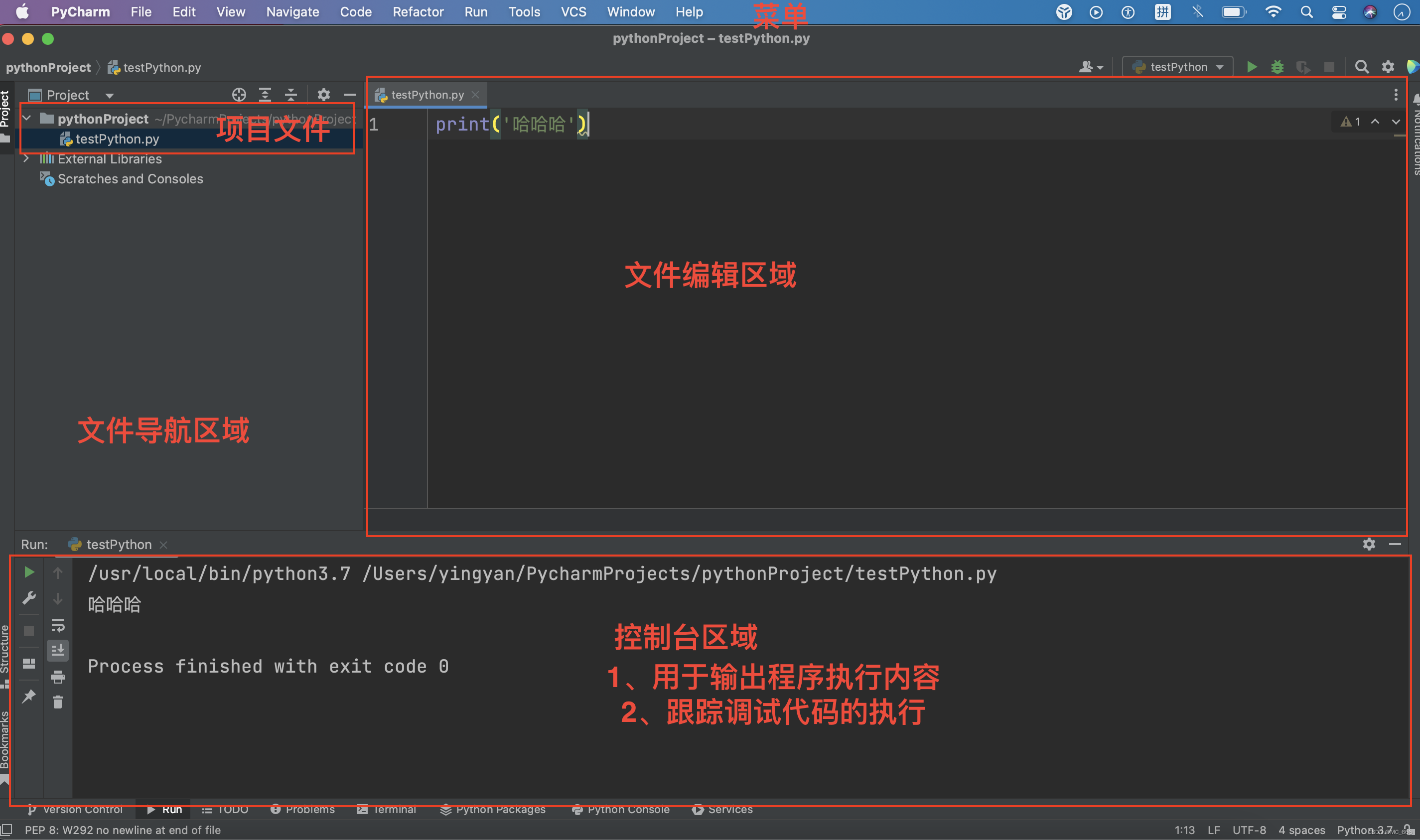
Task: Open Settings via the gear icon in toolbar
Action: pos(1388,66)
